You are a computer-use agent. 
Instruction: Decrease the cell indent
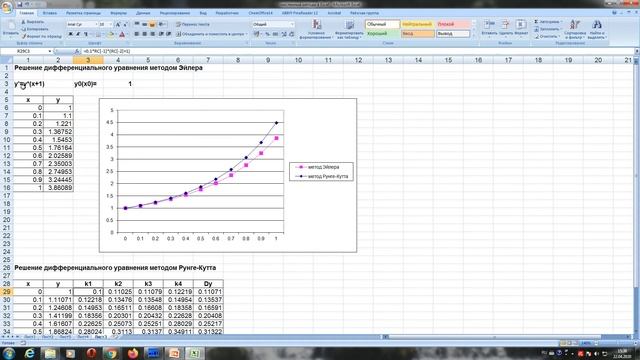pyautogui.click(x=161, y=34)
